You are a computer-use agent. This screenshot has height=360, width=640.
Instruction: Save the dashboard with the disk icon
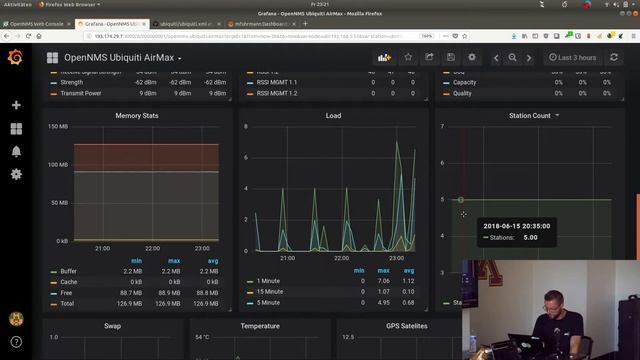tap(451, 58)
